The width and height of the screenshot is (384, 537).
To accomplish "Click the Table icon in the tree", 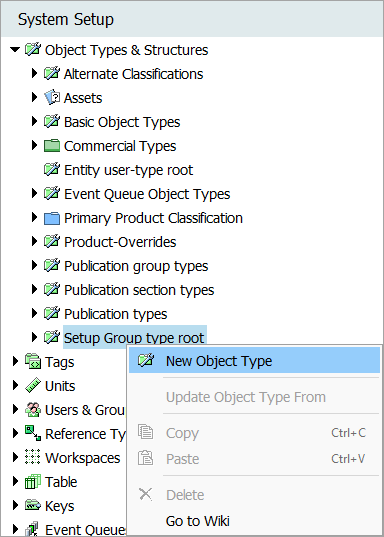I will (x=33, y=482).
